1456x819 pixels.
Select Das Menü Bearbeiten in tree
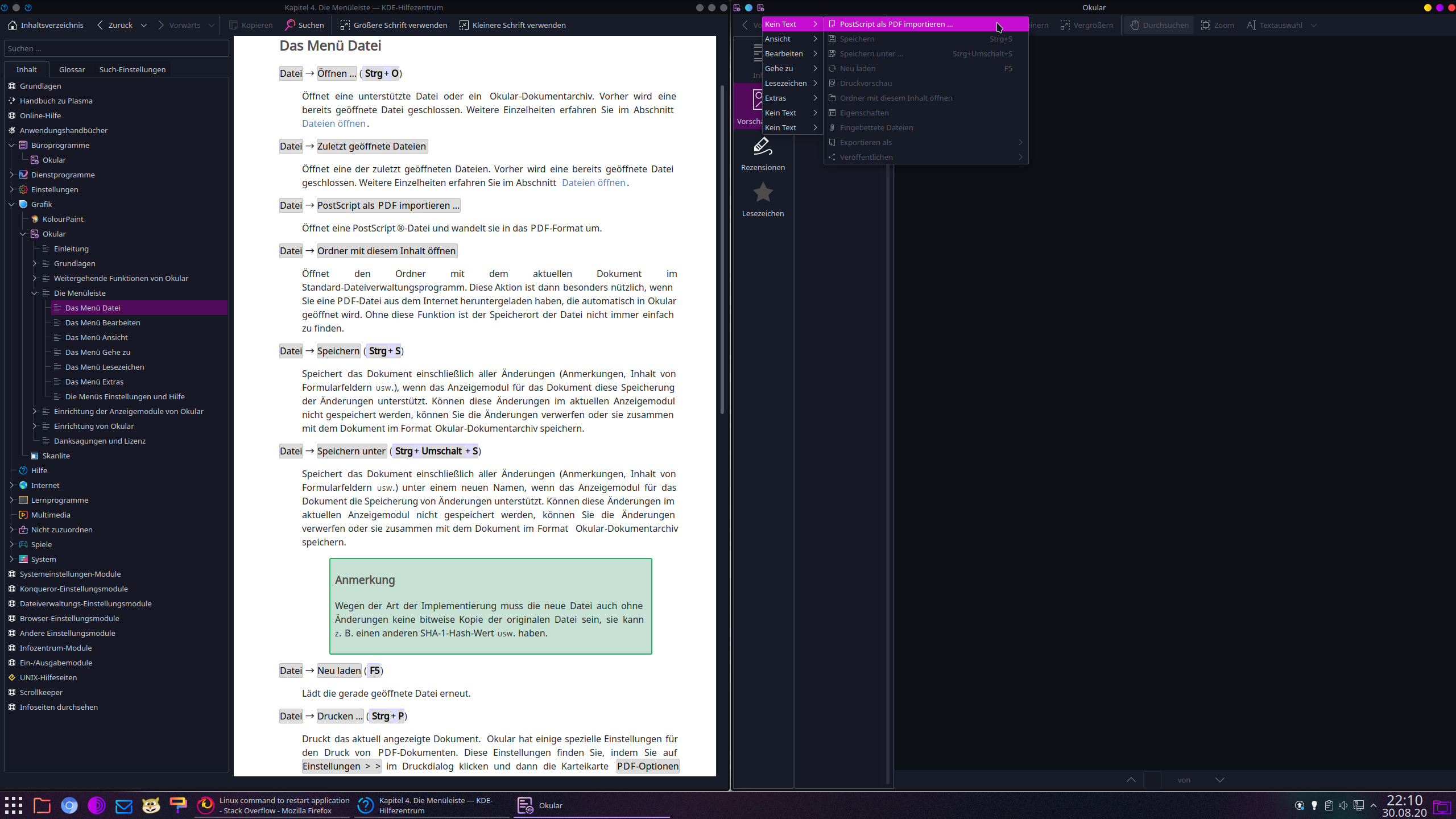[102, 322]
